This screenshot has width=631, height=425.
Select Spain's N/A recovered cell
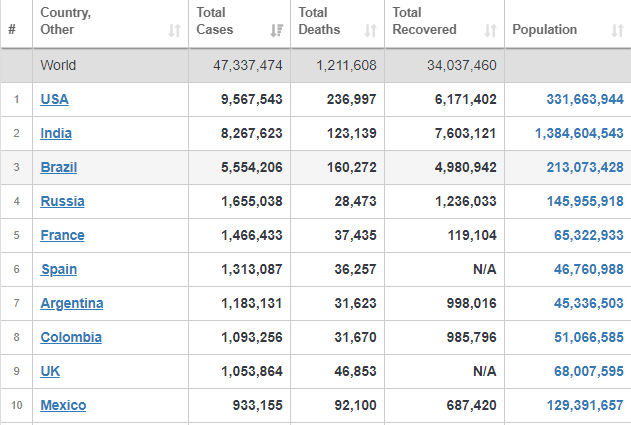(x=485, y=269)
